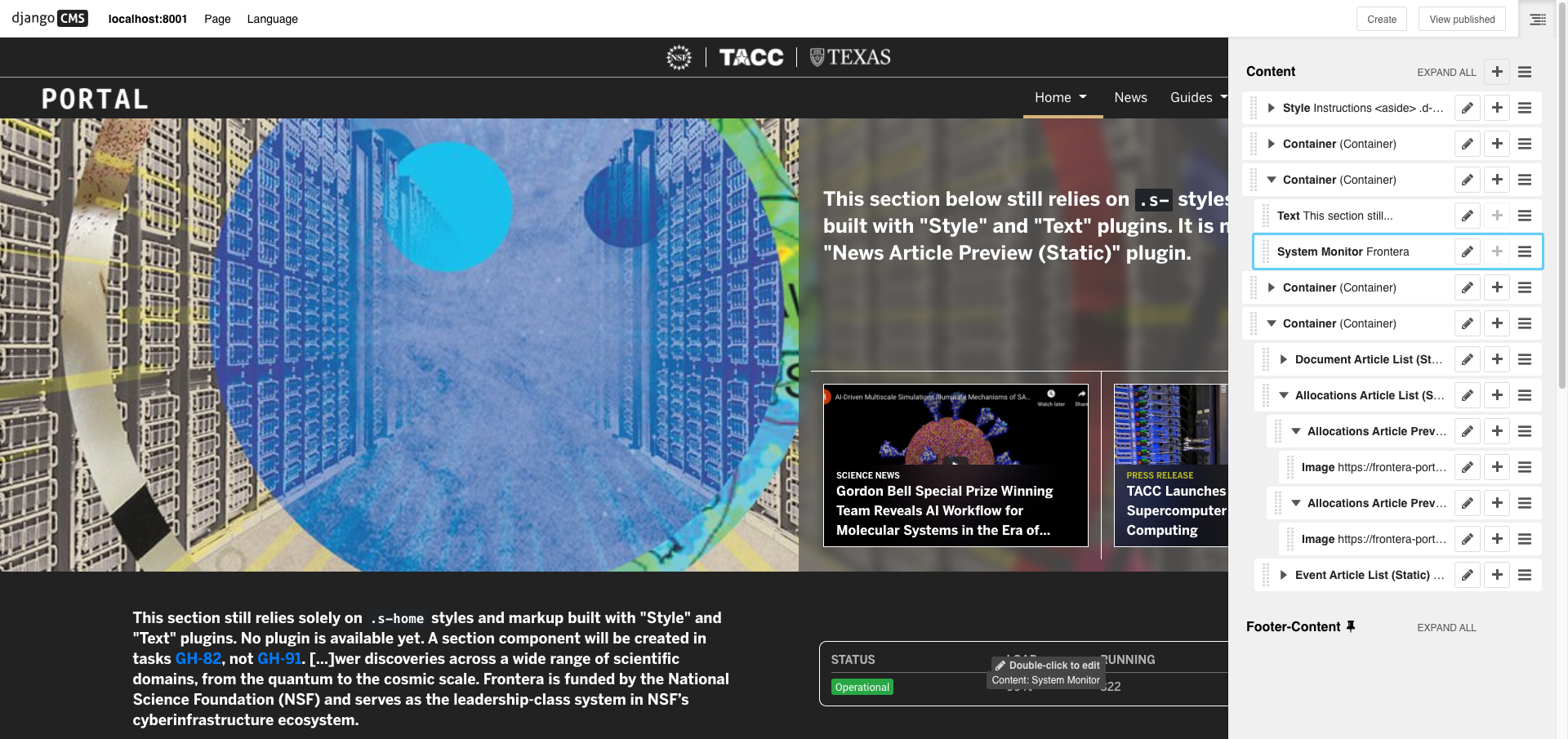Click the django CMS logo
The height and width of the screenshot is (739, 1568).
click(x=50, y=18)
